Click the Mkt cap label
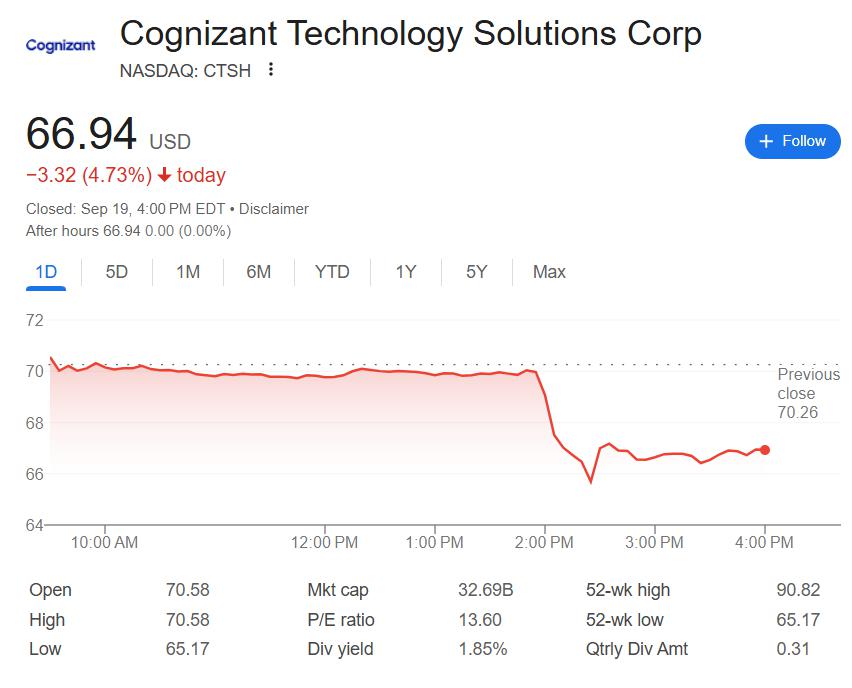This screenshot has width=852, height=688. 340,590
